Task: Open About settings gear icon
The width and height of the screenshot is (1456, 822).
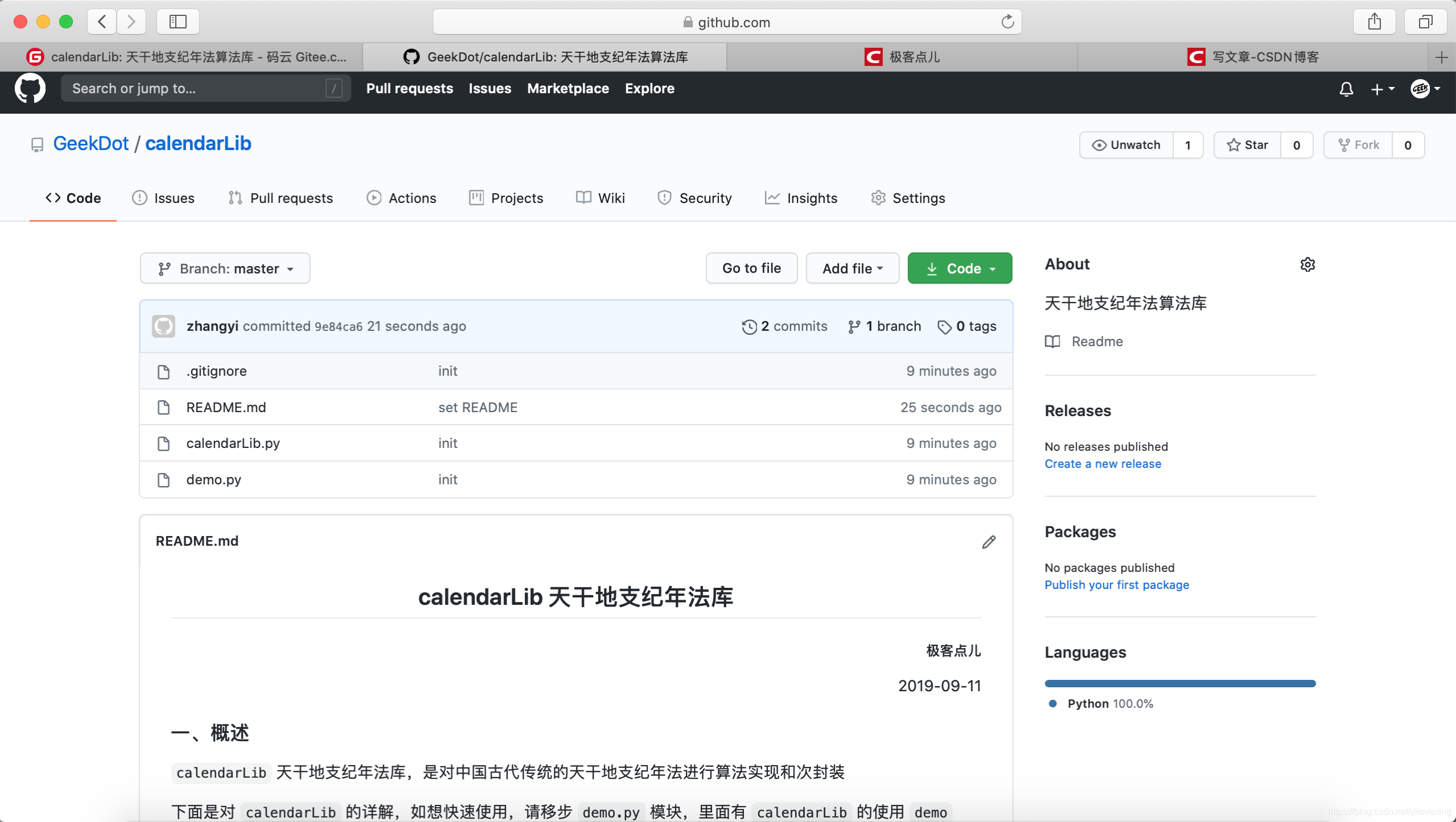Action: 1308,264
